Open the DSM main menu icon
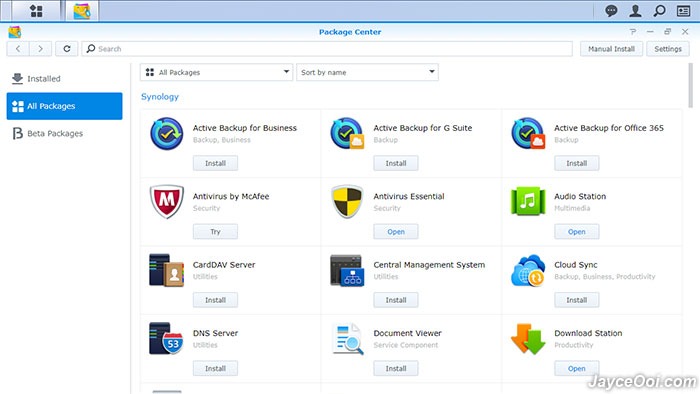The image size is (700, 394). point(36,11)
